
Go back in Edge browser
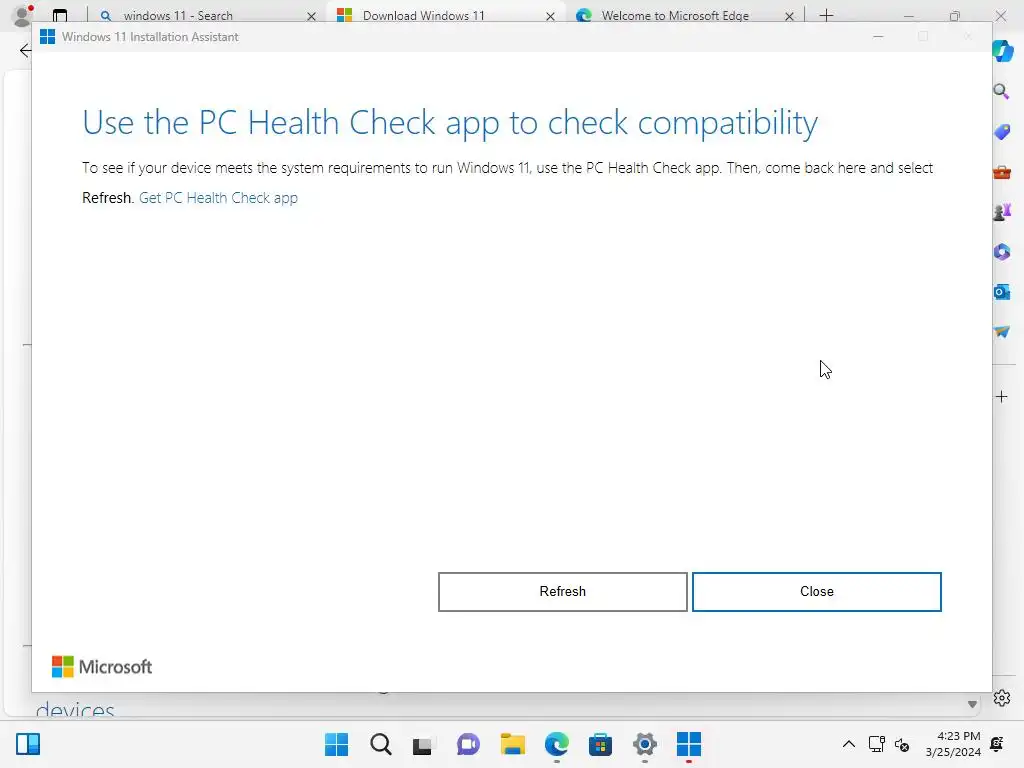[x=25, y=50]
